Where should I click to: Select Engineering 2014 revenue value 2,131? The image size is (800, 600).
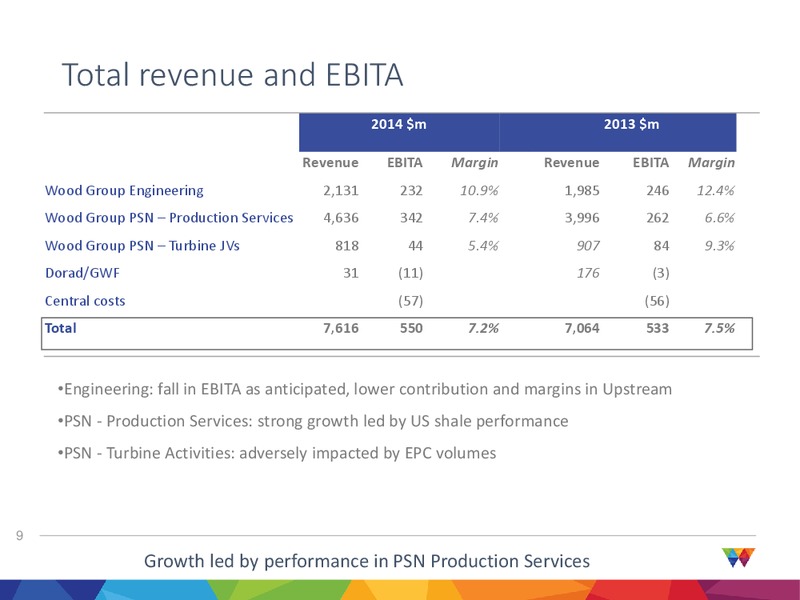[x=341, y=191]
